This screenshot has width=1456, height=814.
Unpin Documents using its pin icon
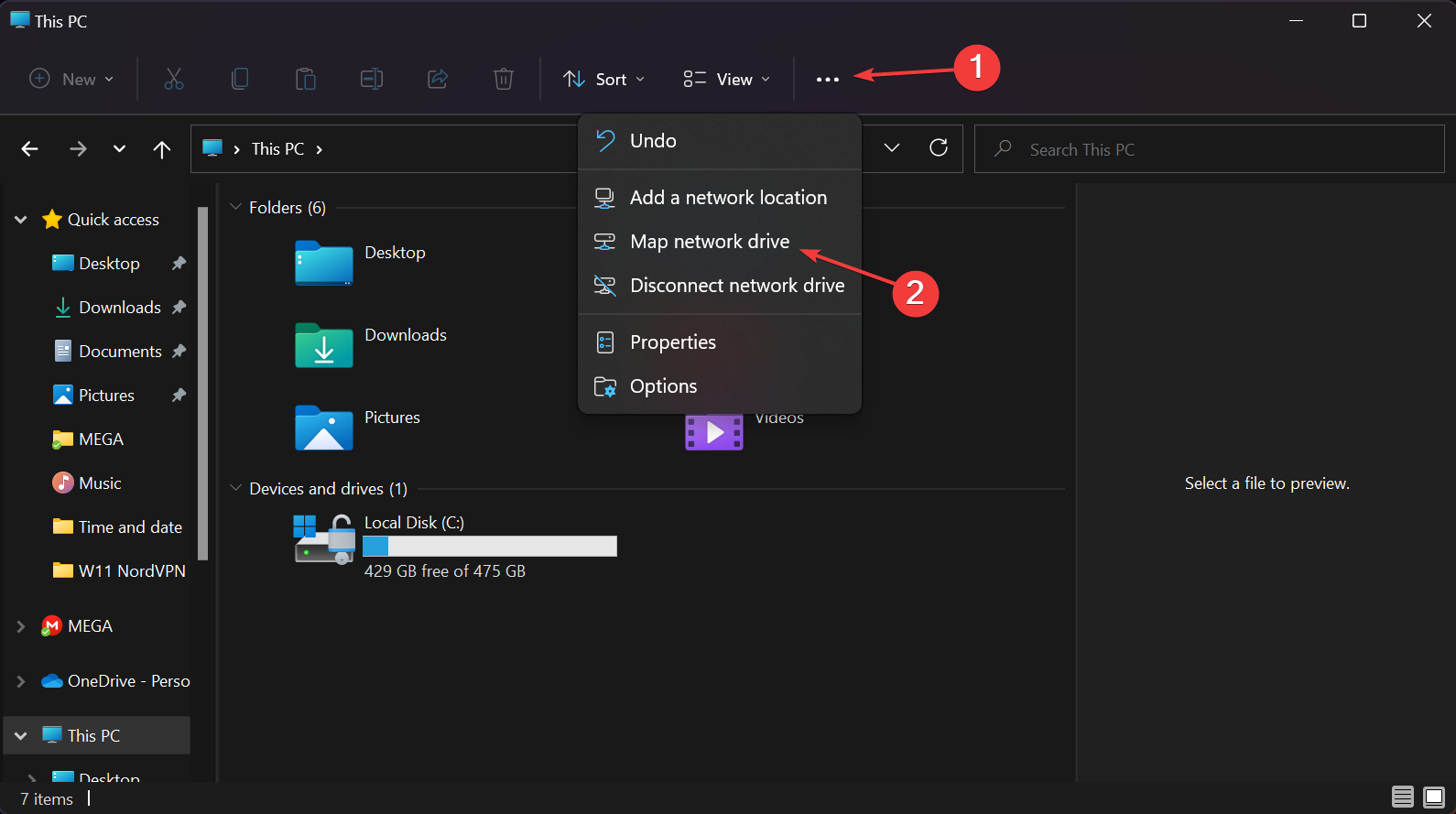coord(179,352)
